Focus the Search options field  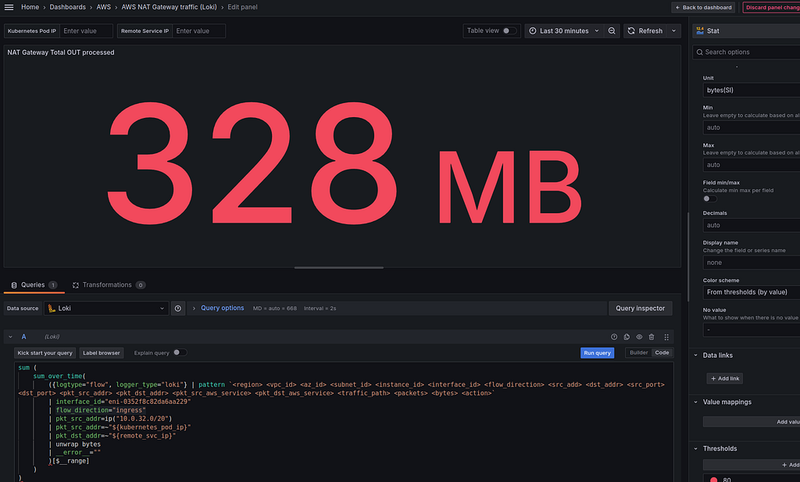746,52
